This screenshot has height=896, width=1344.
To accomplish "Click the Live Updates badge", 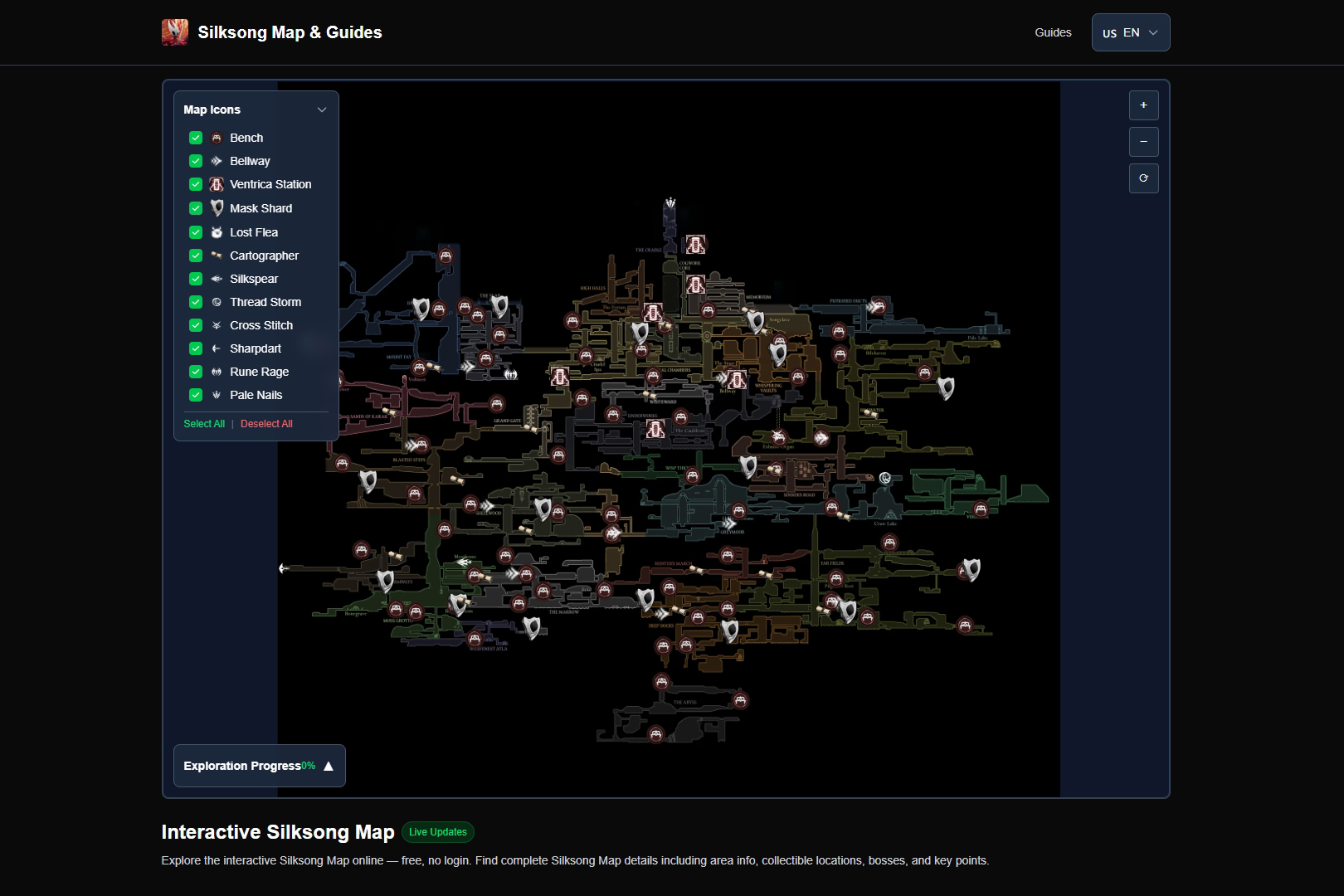I will 438,832.
